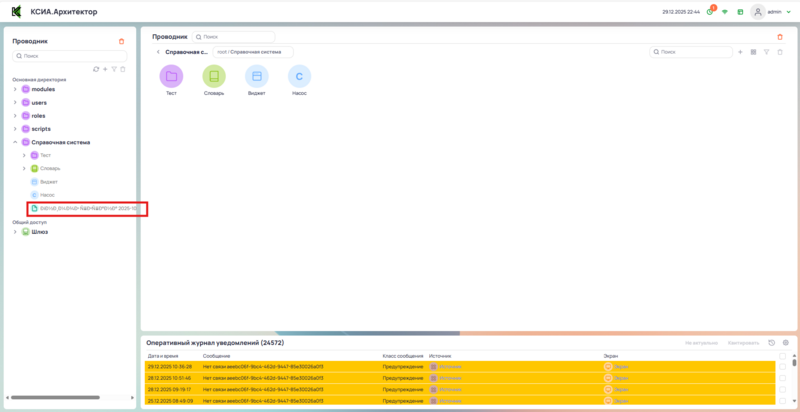Viewport: 800px width, 412px height.
Task: Select the Насос item in the tree
Action: pos(47,194)
